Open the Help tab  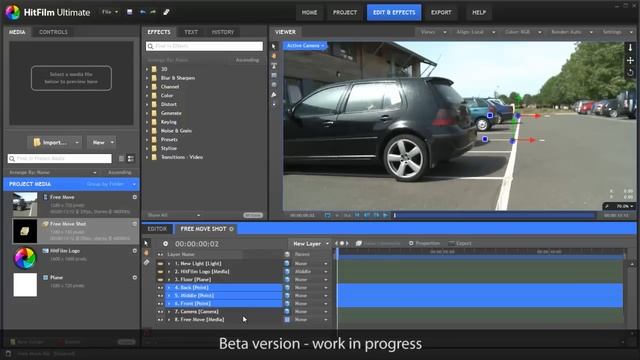tap(479, 13)
